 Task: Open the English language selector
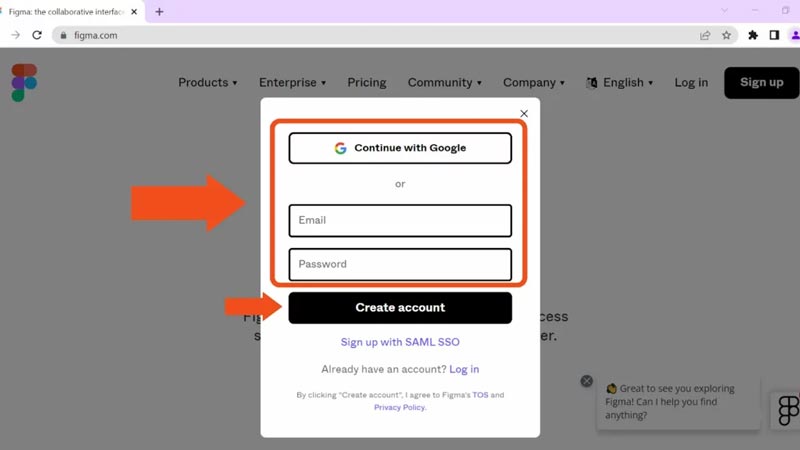tap(620, 83)
